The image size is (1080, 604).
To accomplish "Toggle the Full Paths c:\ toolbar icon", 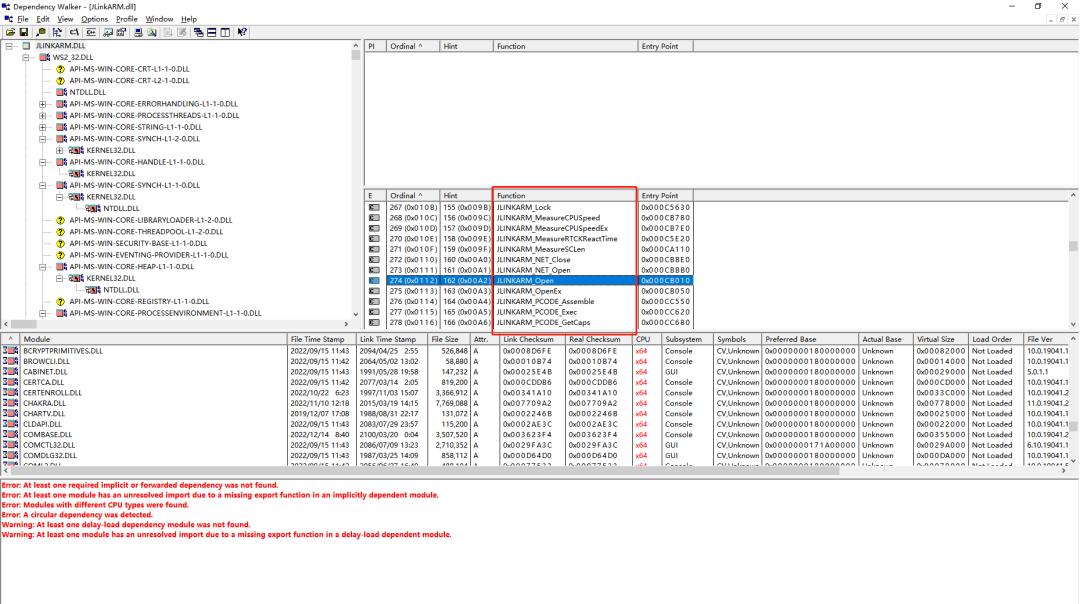I will click(x=74, y=32).
